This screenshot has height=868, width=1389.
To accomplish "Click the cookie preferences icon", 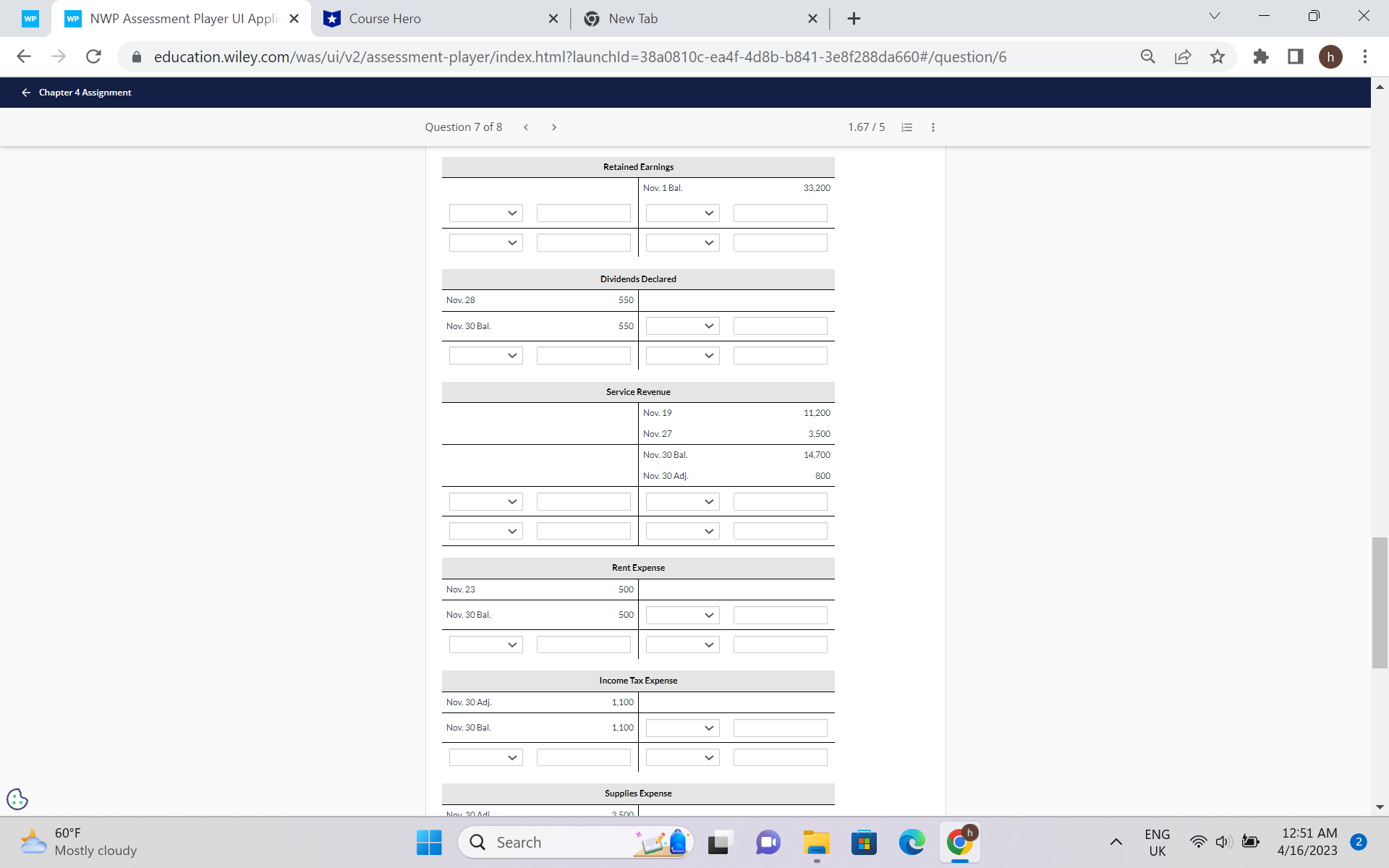I will tap(17, 799).
